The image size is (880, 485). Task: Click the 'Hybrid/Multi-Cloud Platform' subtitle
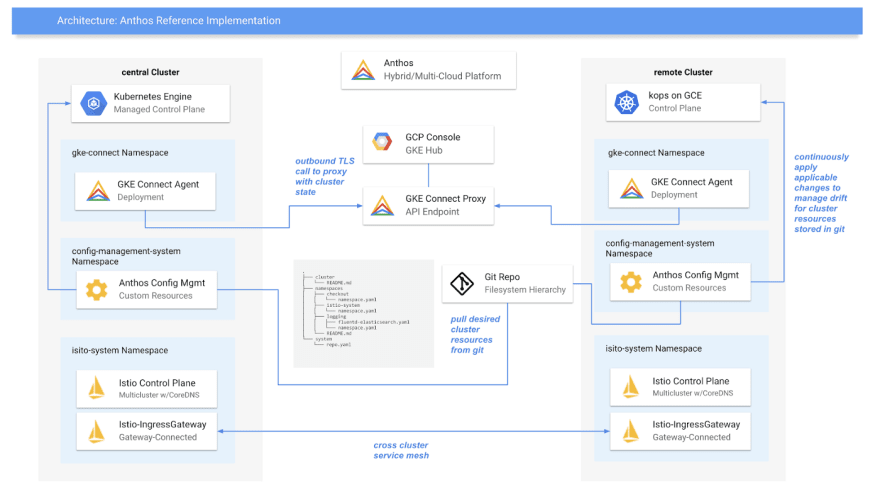pos(442,76)
